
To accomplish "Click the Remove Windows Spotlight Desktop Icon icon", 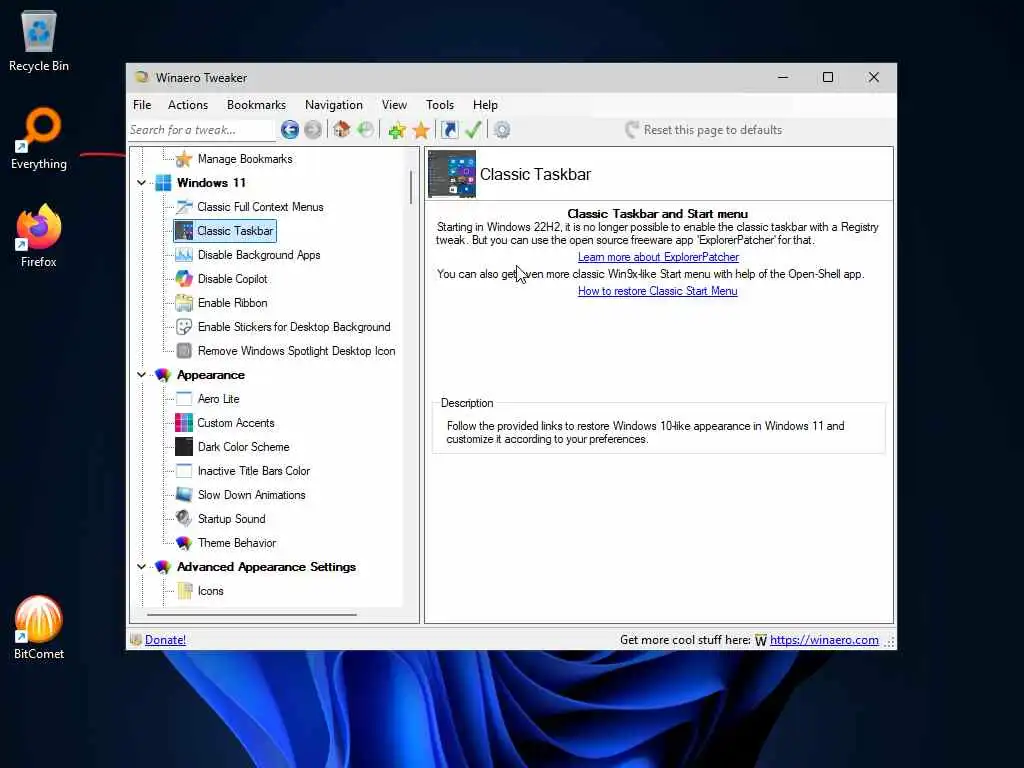I will coord(184,351).
